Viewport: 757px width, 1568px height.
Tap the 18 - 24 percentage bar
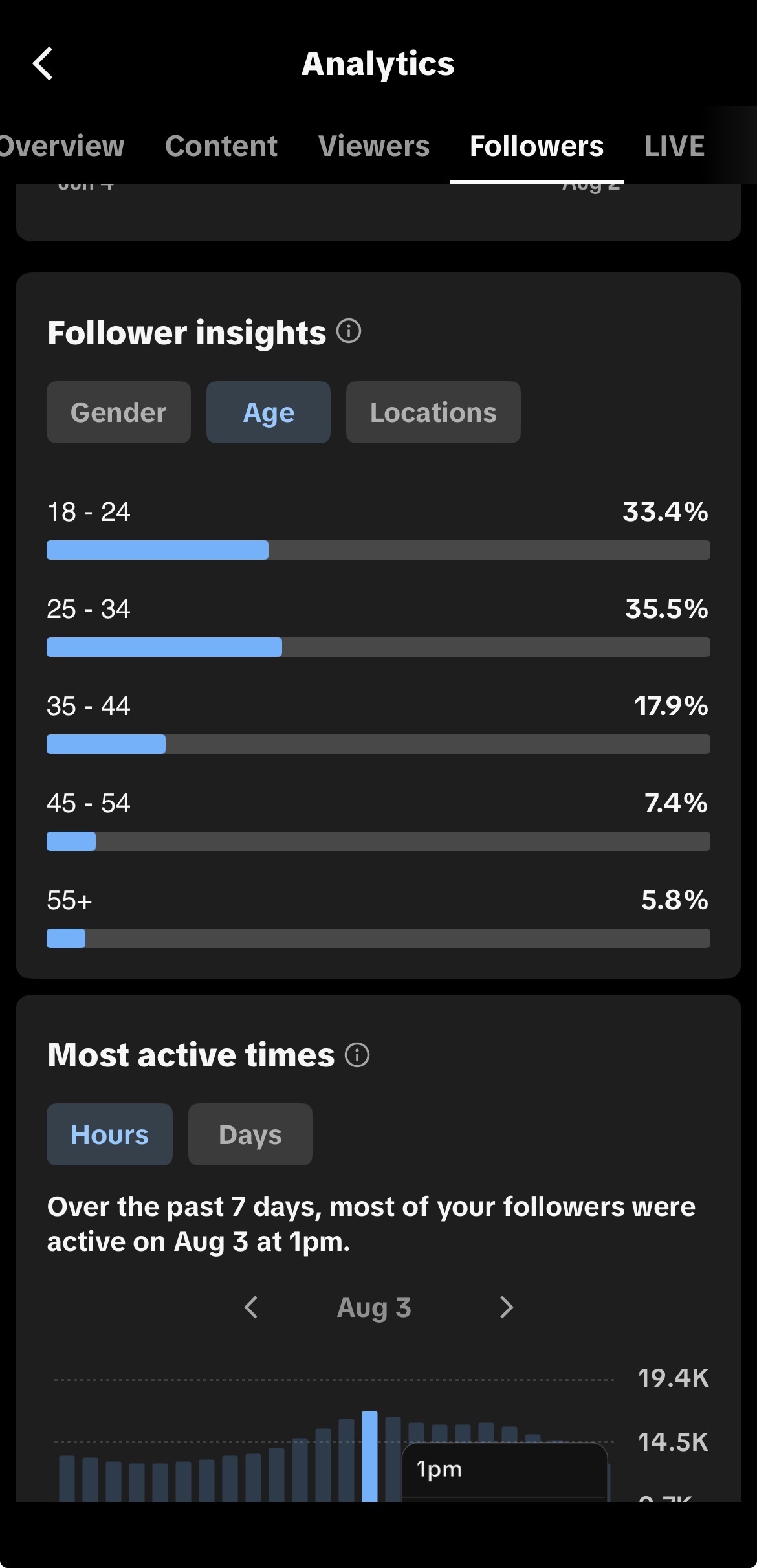click(378, 550)
